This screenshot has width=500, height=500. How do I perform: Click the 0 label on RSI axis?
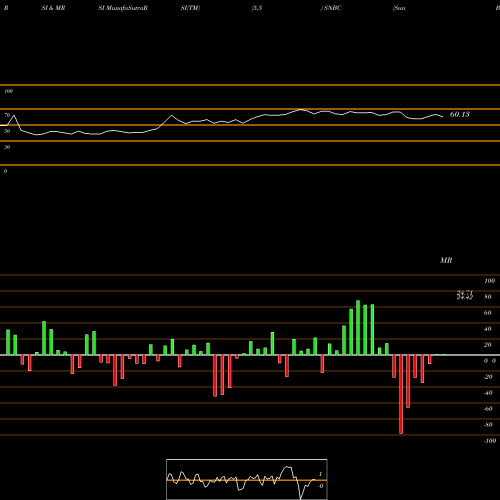(5, 171)
